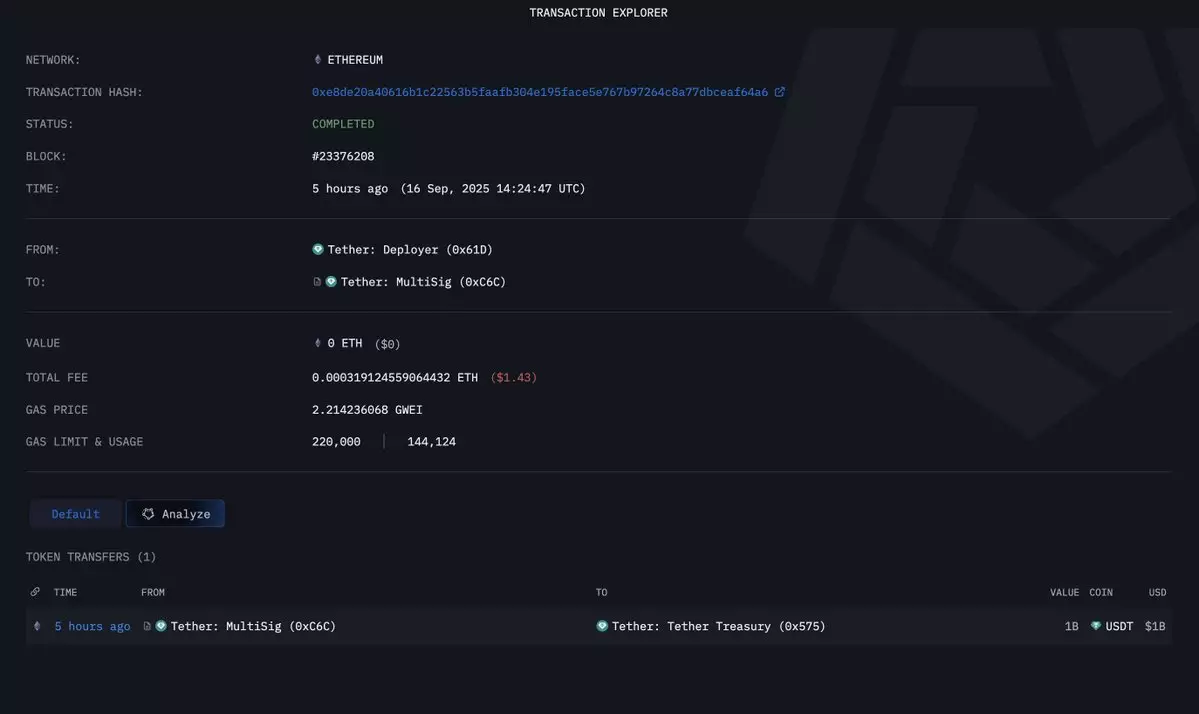This screenshot has height=714, width=1199.
Task: Click the FROM column header in the transfers table
Action: tap(153, 592)
